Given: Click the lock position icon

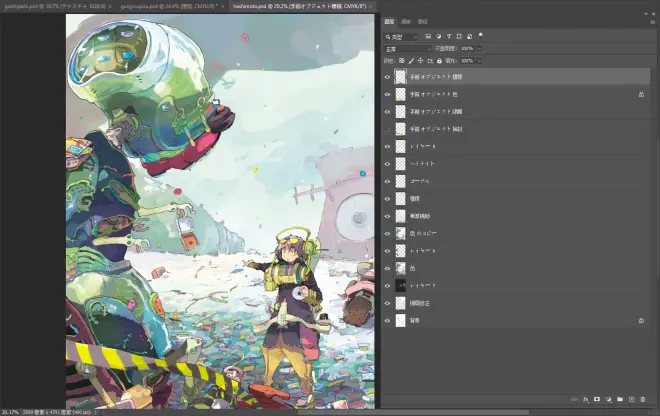Looking at the screenshot, I should click(x=418, y=60).
